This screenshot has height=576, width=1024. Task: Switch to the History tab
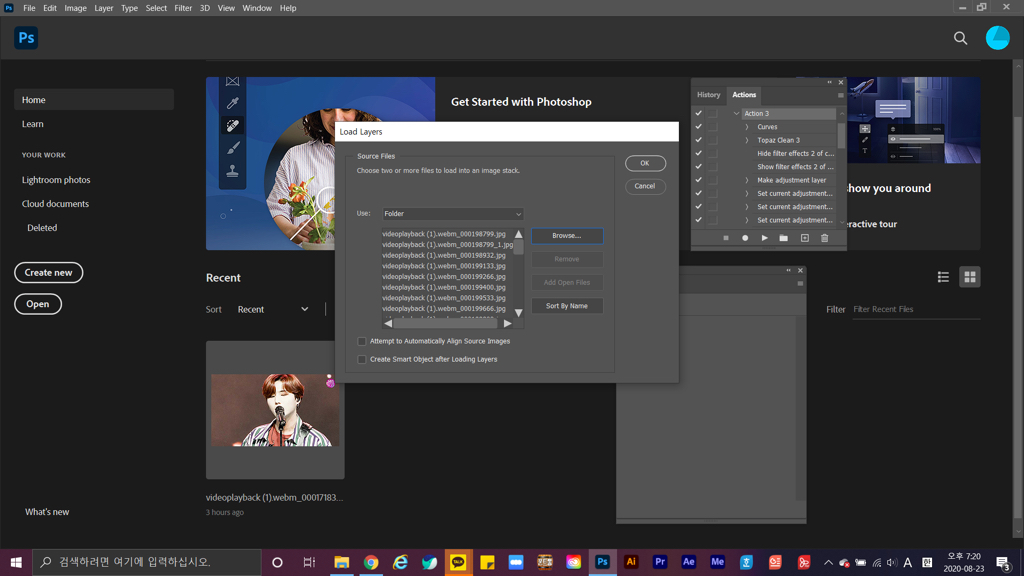tap(709, 95)
